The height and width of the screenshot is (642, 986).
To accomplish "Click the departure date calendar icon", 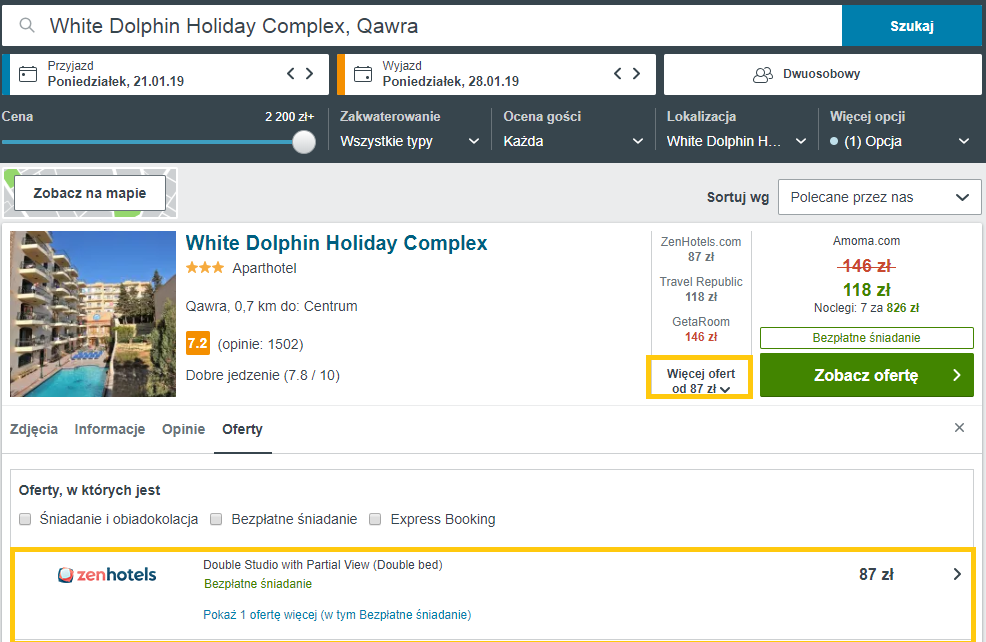I will coord(363,74).
